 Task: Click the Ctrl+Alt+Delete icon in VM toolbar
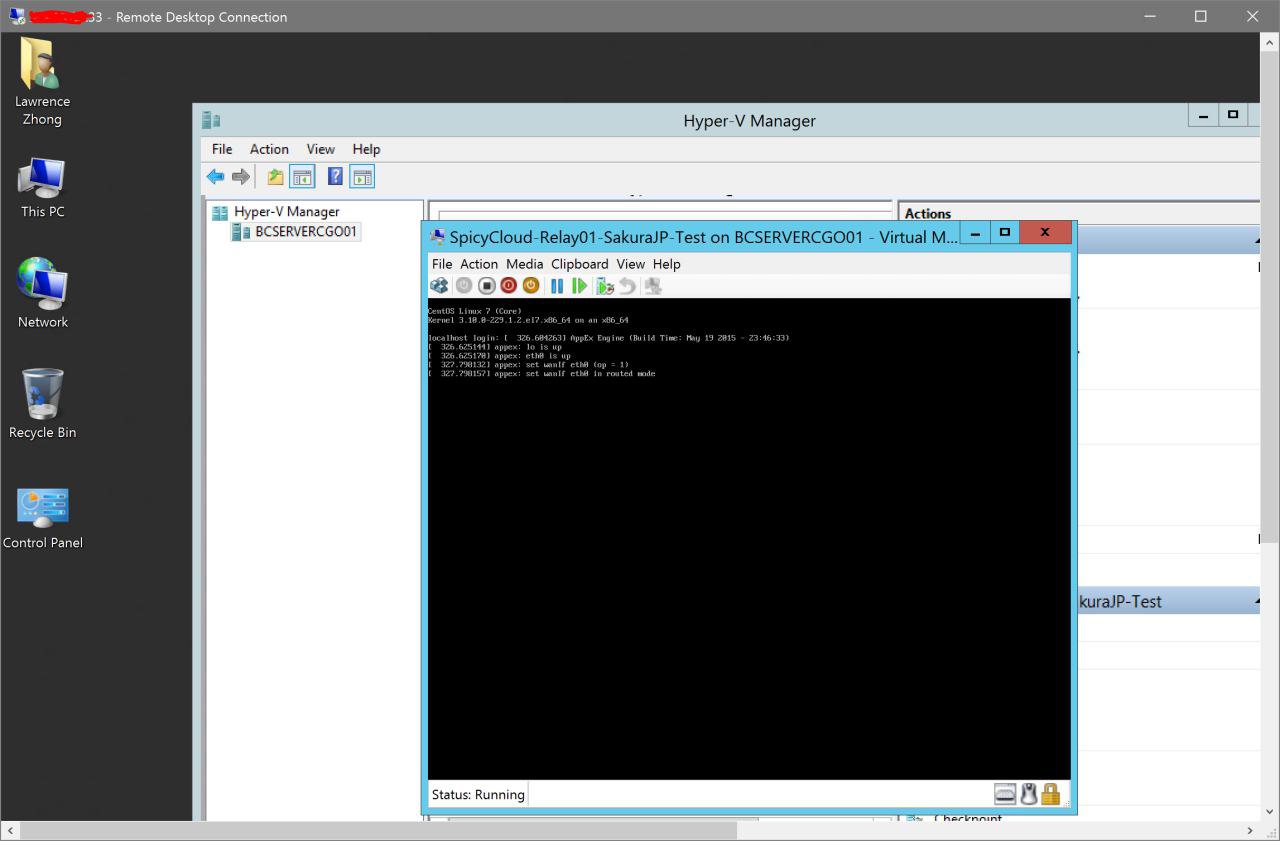click(439, 286)
